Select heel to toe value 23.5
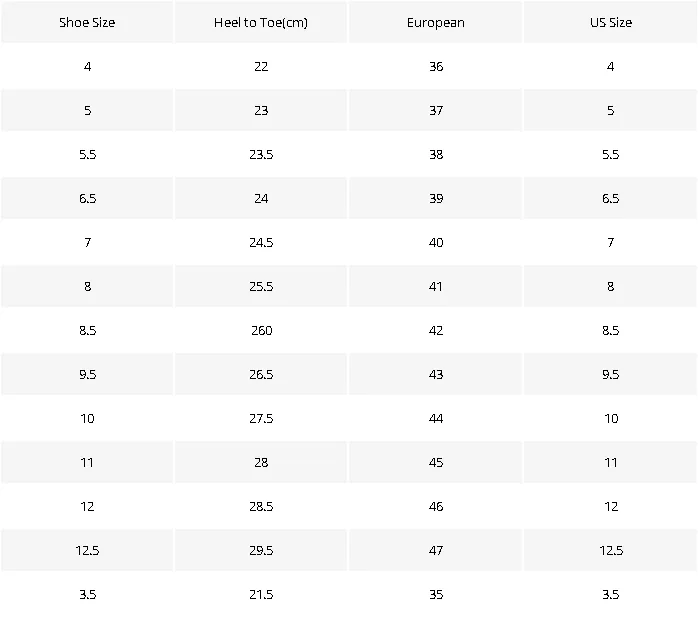This screenshot has width=698, height=617. click(261, 154)
